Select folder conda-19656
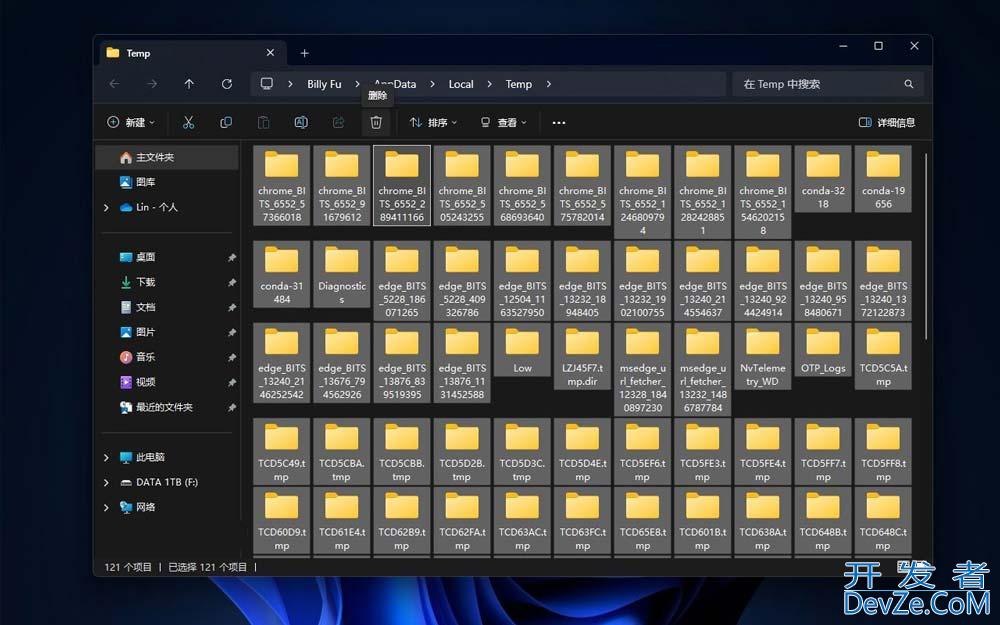Screen dimensions: 1000x625 click(x=883, y=179)
